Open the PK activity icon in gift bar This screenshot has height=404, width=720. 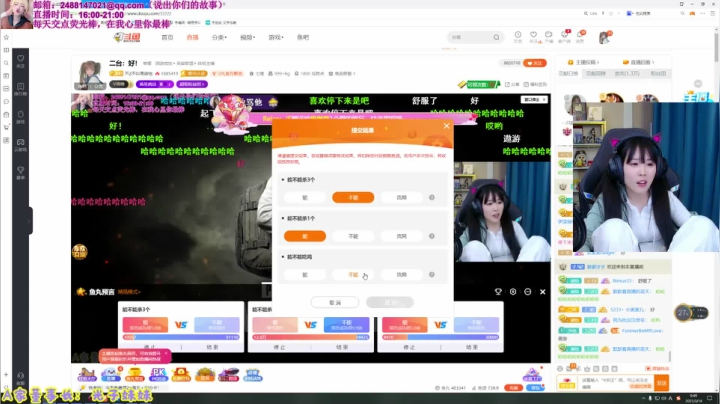158,375
